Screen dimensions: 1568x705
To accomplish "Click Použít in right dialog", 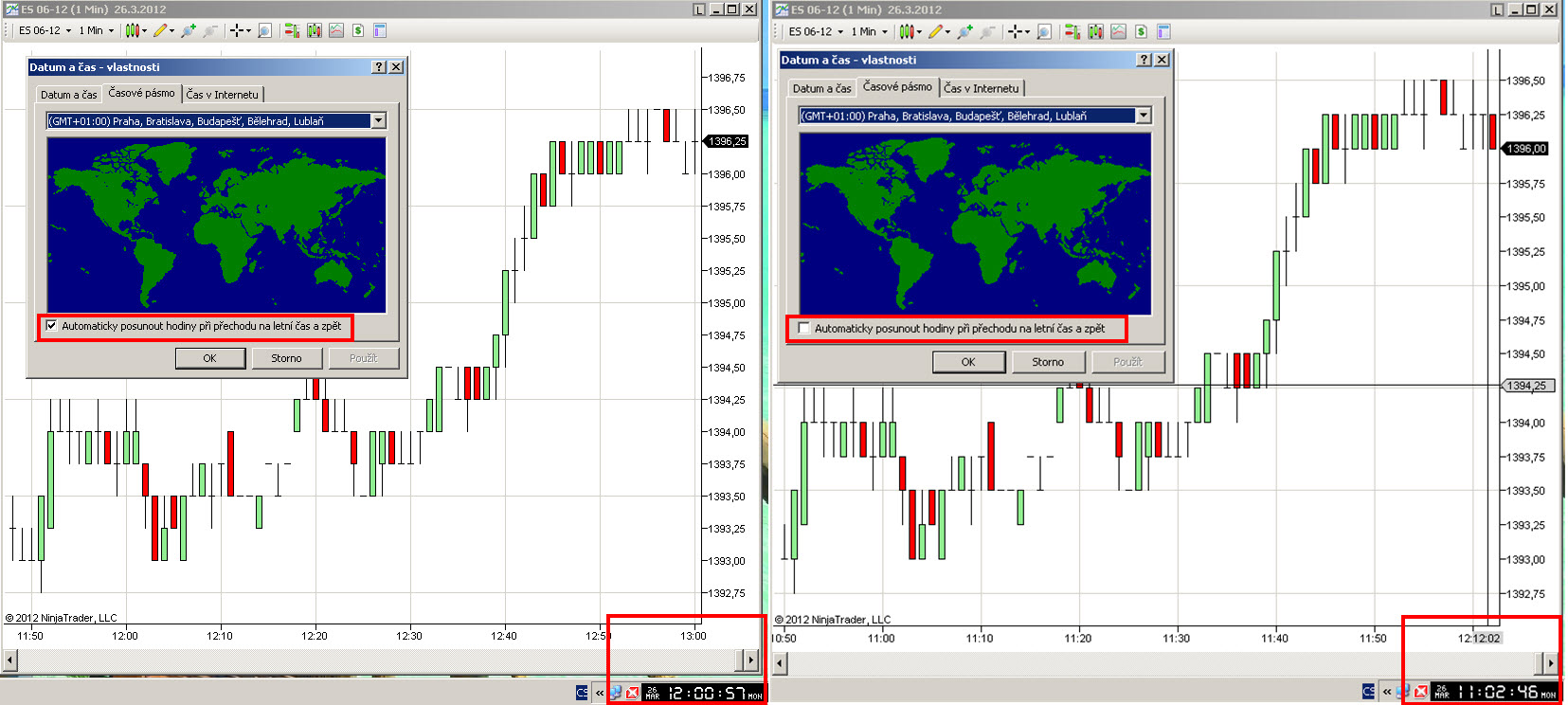I will click(x=1127, y=362).
